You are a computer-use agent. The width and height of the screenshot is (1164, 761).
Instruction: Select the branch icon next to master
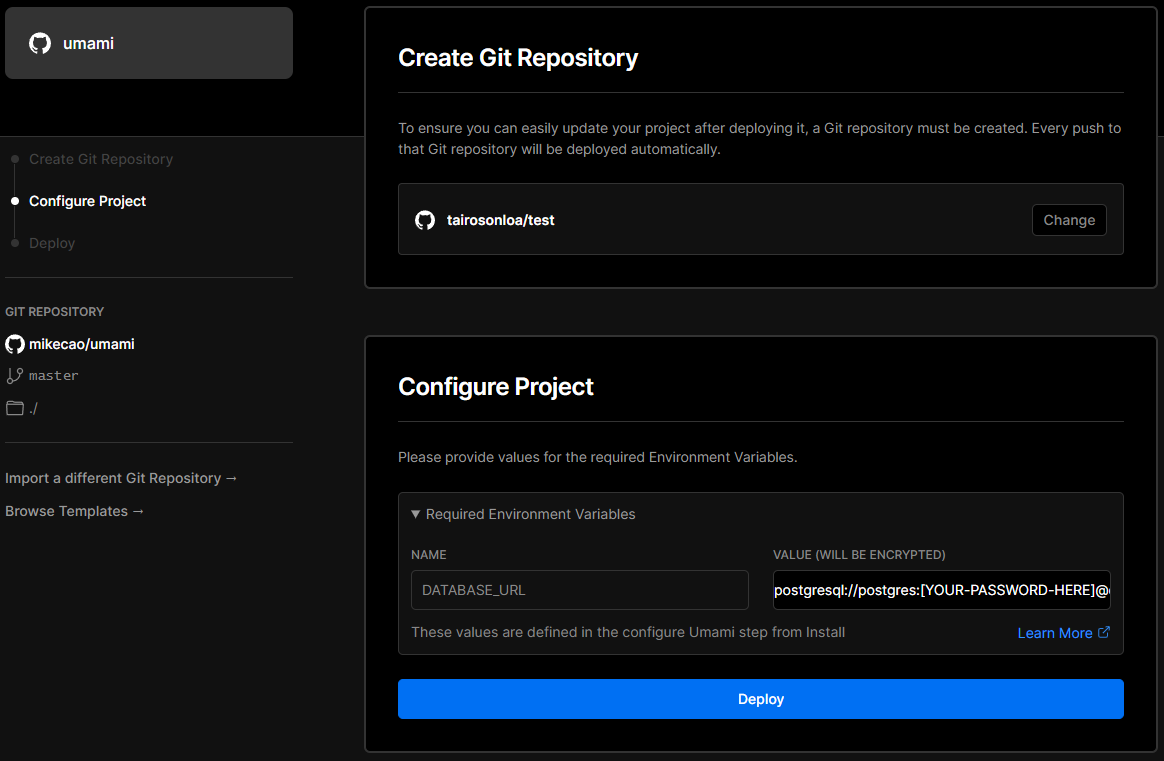(14, 375)
